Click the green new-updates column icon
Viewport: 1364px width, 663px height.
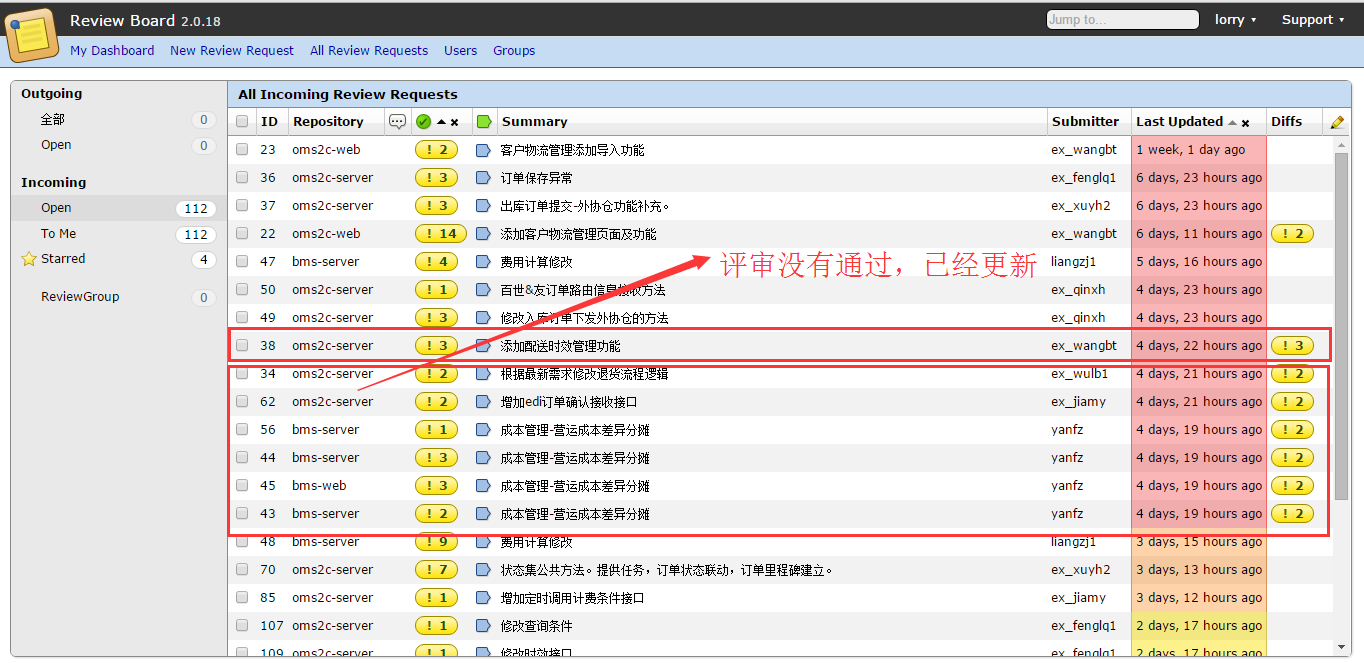pyautogui.click(x=484, y=121)
